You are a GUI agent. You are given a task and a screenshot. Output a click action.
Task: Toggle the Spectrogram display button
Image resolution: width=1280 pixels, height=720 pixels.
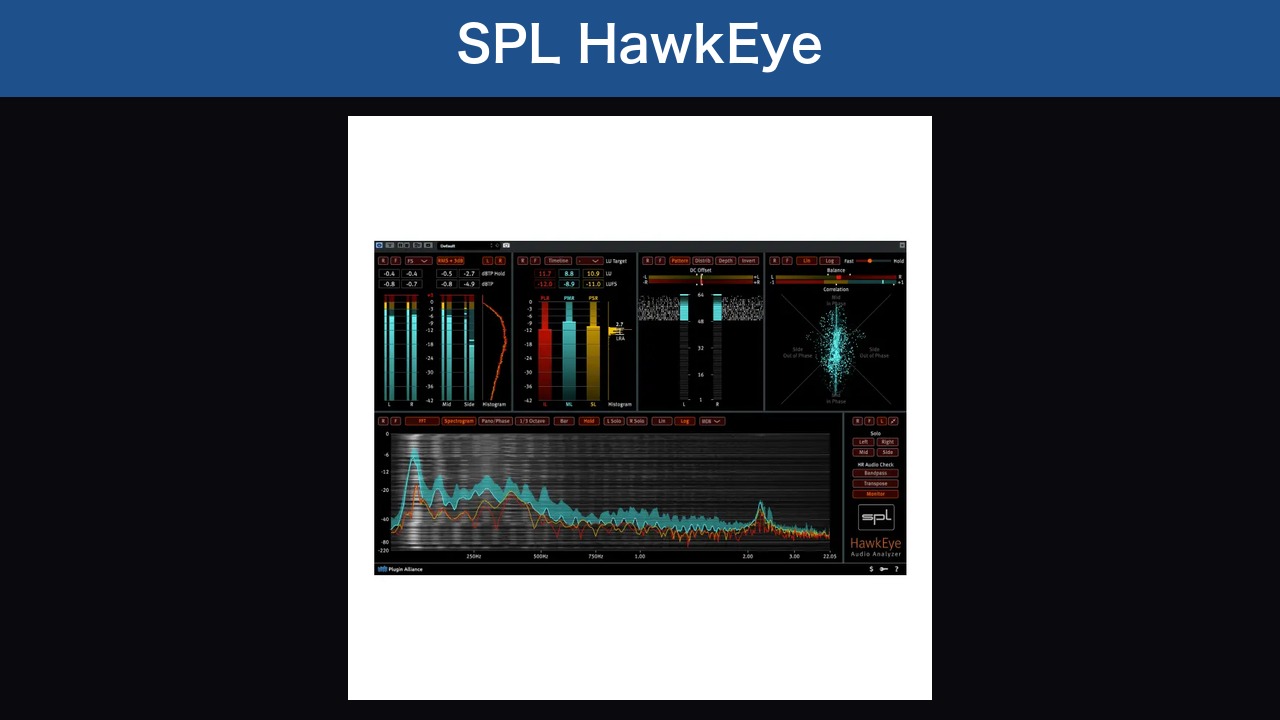(x=458, y=421)
